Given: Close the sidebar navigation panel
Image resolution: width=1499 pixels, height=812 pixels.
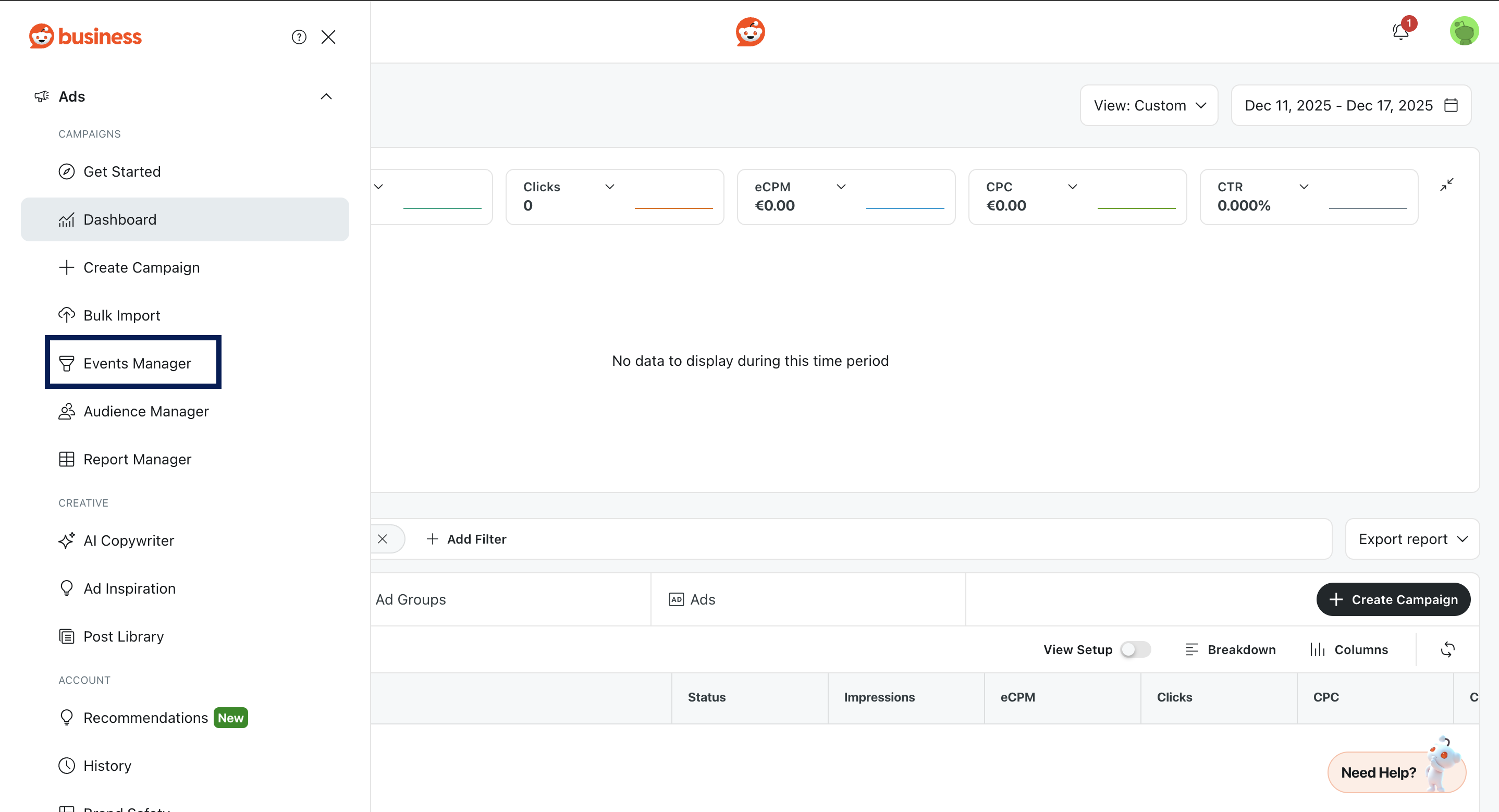Looking at the screenshot, I should point(328,37).
